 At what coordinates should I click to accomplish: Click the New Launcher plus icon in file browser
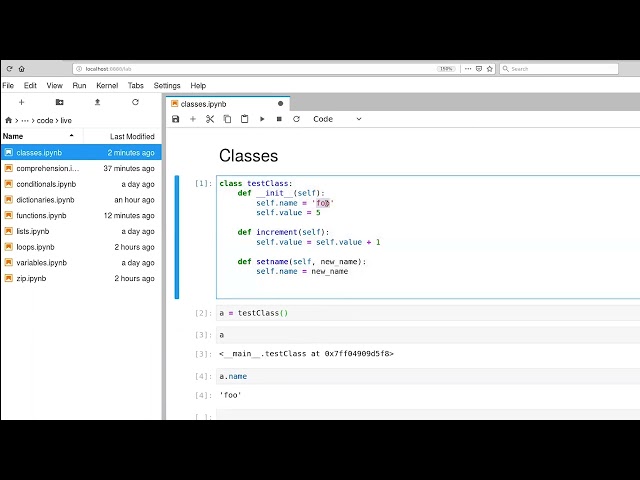[x=22, y=102]
